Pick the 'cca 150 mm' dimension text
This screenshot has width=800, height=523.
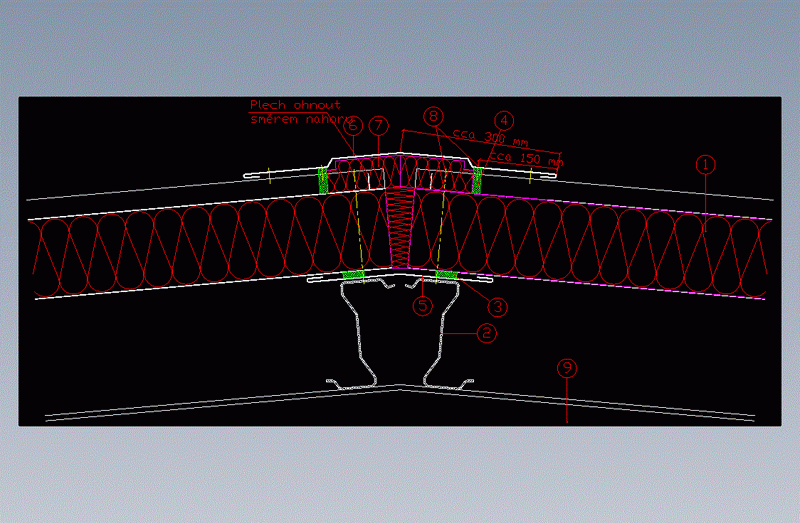[525, 158]
